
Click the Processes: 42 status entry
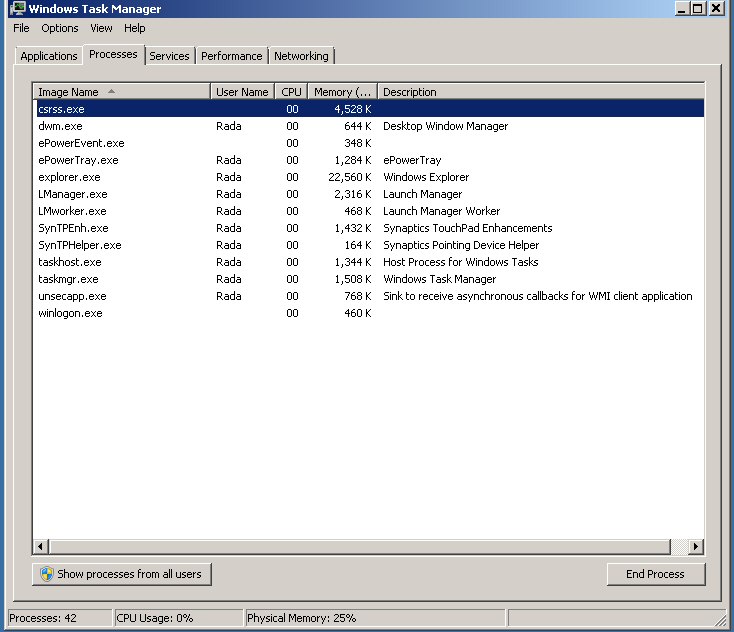click(x=60, y=618)
